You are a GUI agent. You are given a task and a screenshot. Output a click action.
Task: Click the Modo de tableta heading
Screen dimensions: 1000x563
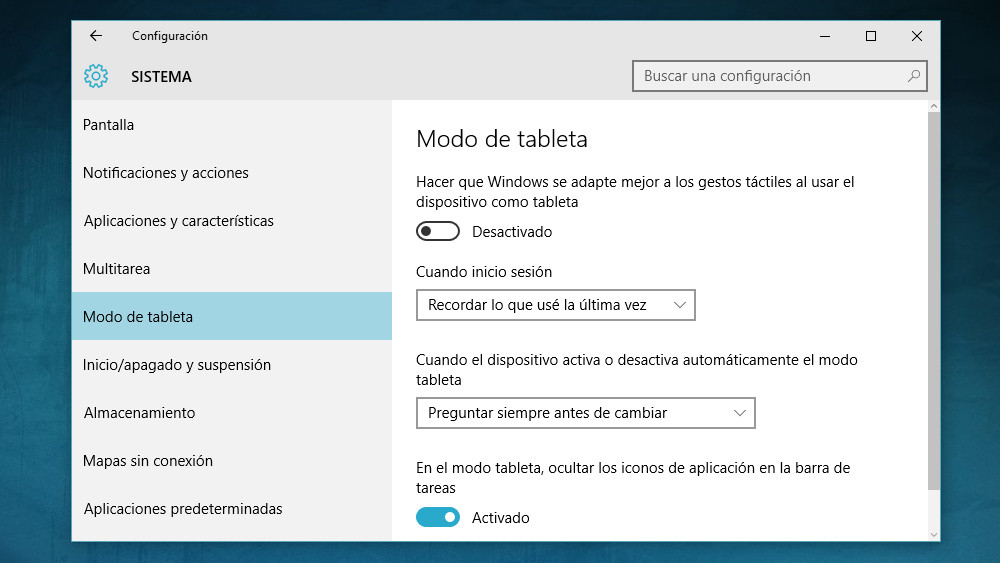coord(502,139)
